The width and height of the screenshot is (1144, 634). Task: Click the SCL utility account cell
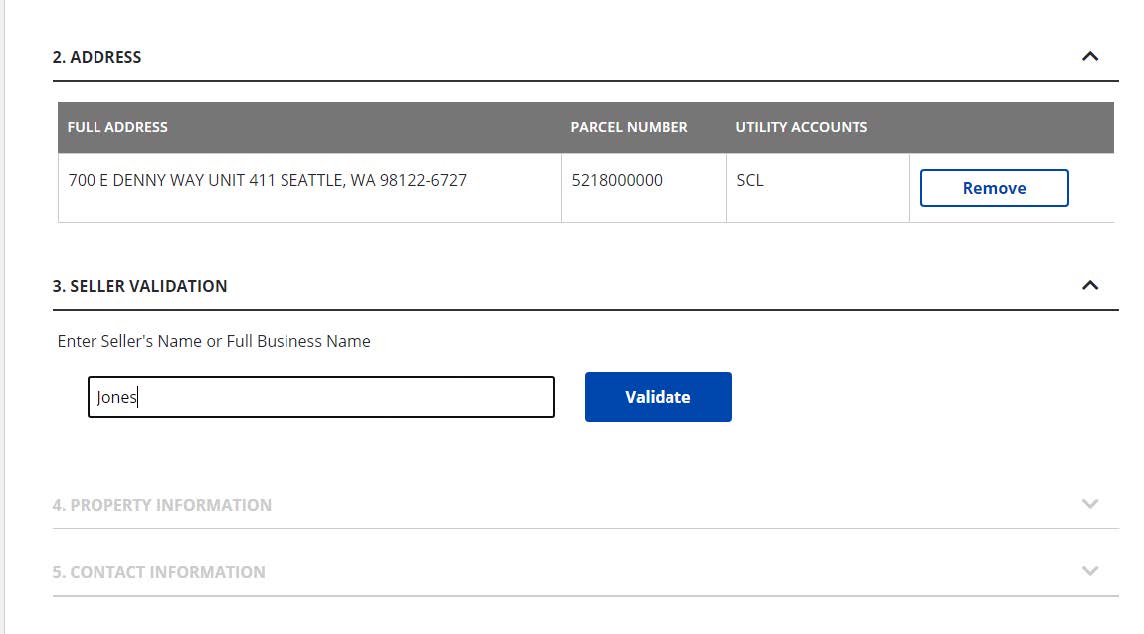pyautogui.click(x=749, y=181)
